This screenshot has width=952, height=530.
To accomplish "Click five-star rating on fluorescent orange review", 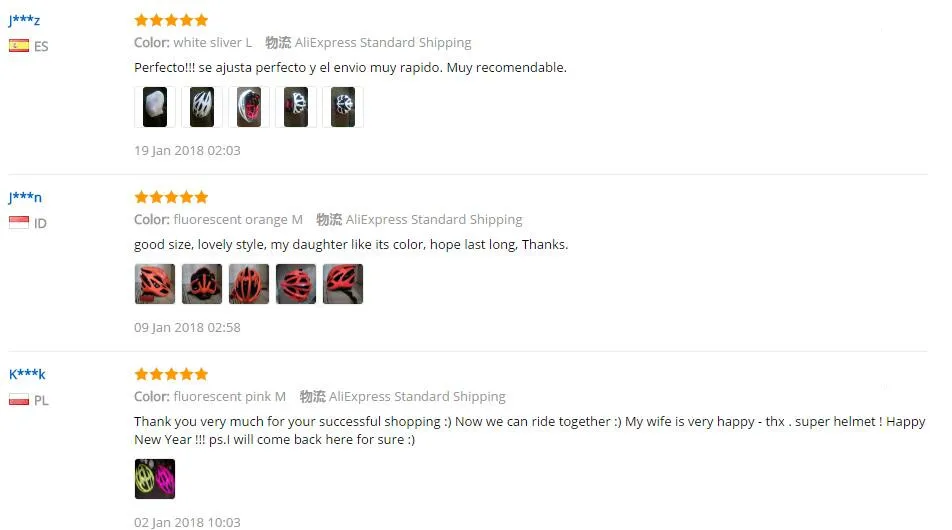I will pos(171,197).
